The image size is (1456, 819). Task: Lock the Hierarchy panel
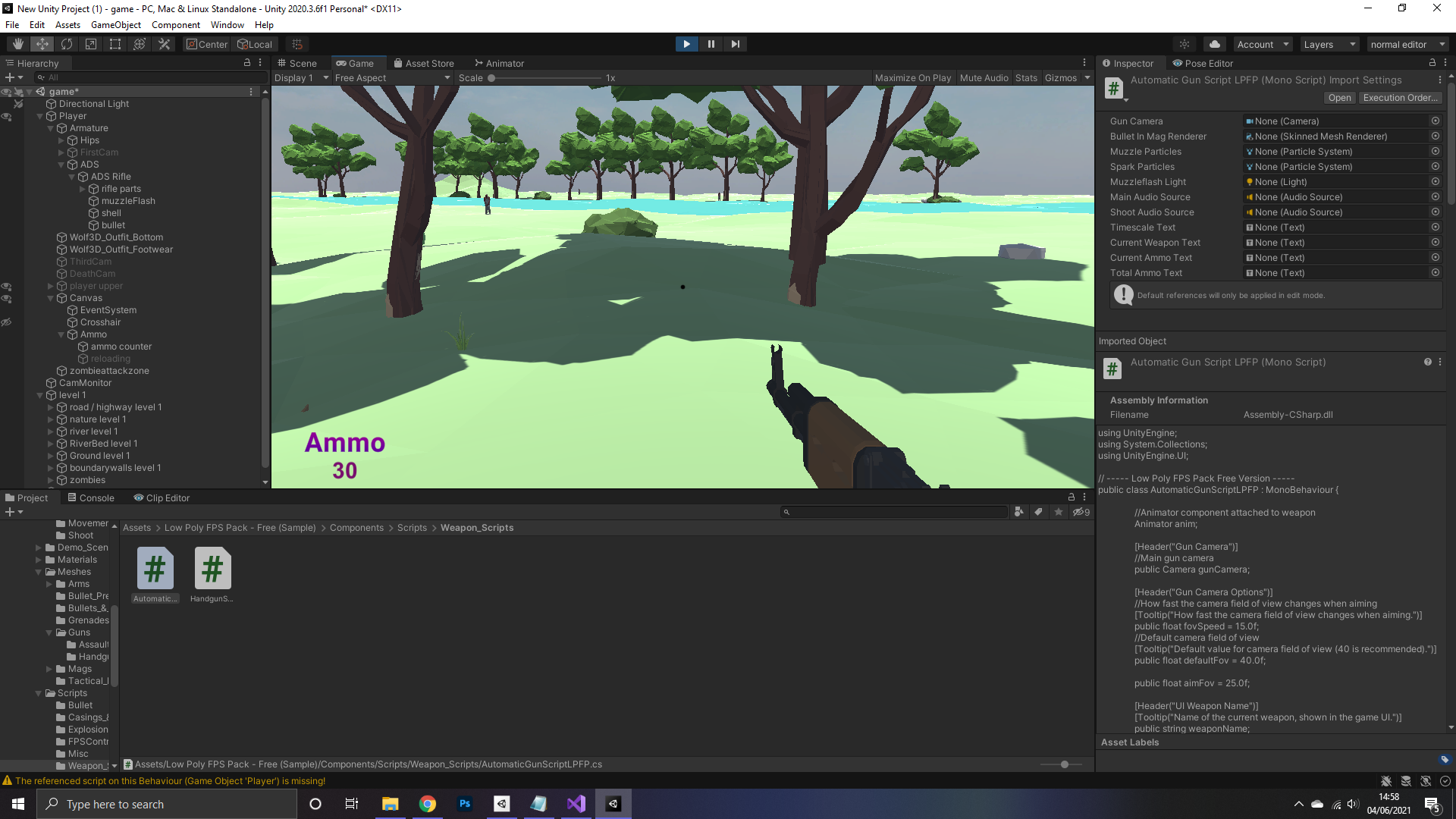coord(247,63)
